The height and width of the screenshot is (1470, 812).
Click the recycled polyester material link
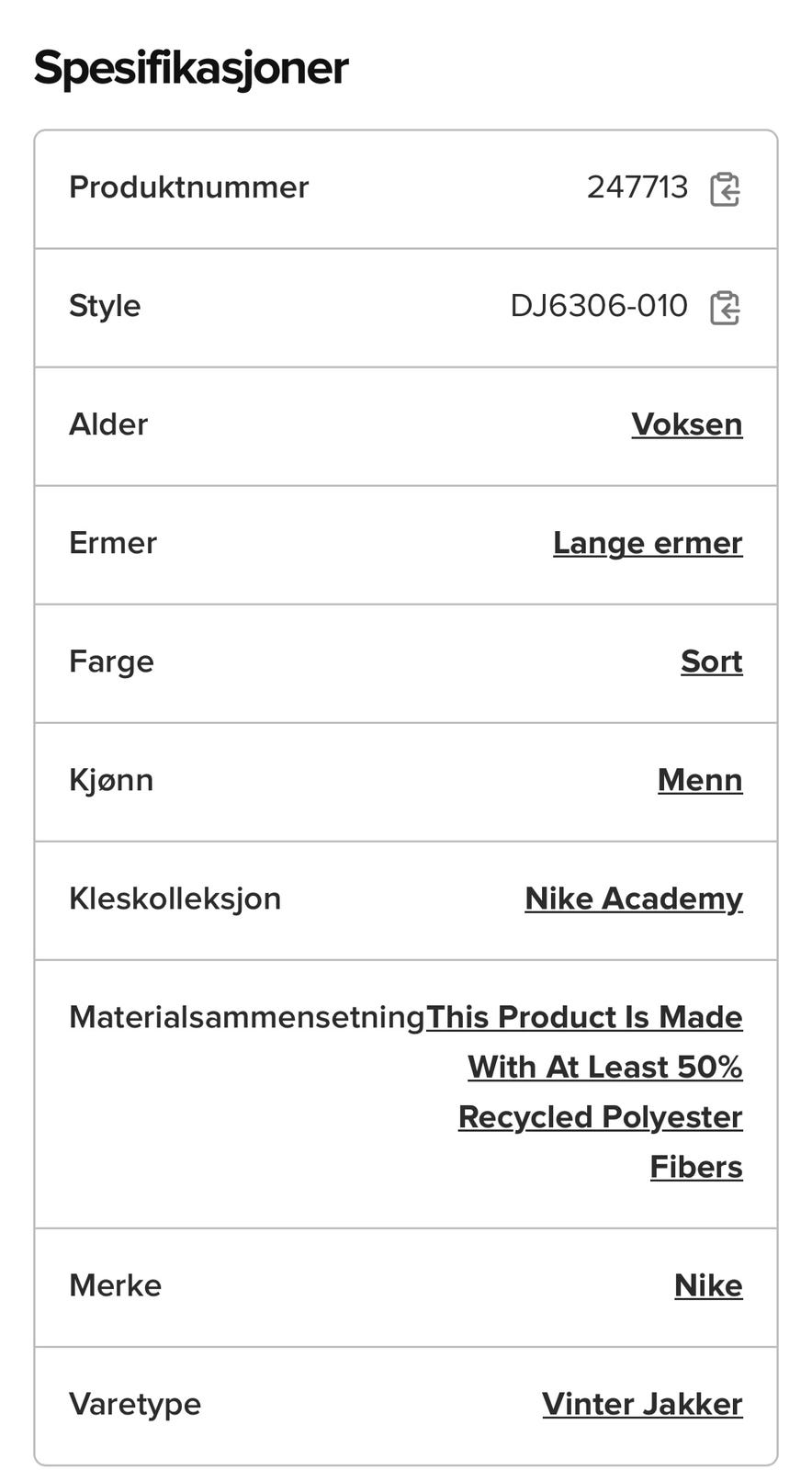click(x=601, y=1091)
